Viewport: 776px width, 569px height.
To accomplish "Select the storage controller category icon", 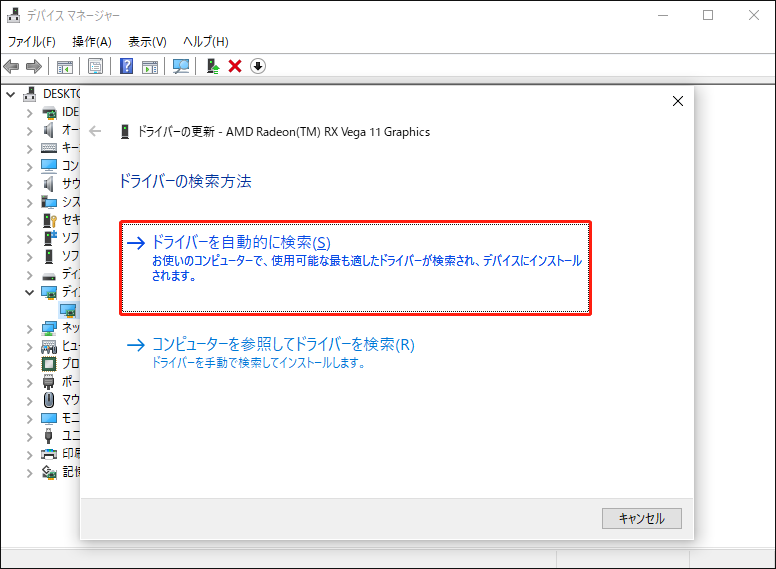I will pos(49,473).
